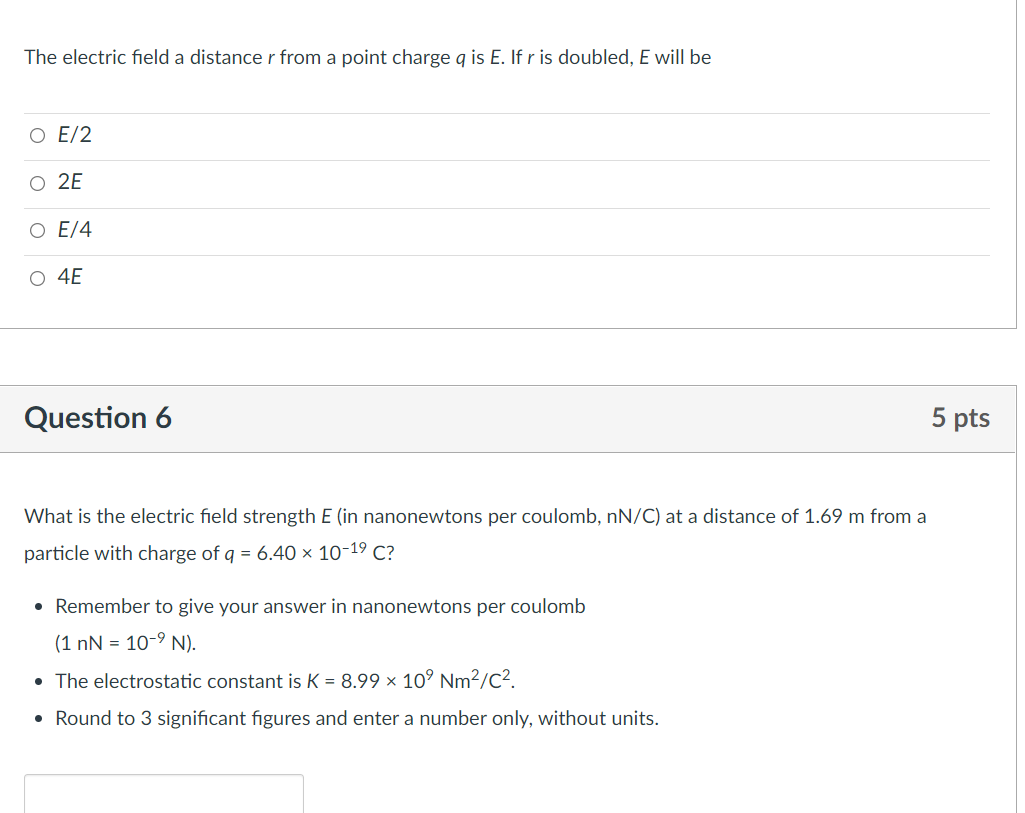Click the electrostatic constant K bullet point
Viewport: 1025px width, 813px height.
coord(285,680)
